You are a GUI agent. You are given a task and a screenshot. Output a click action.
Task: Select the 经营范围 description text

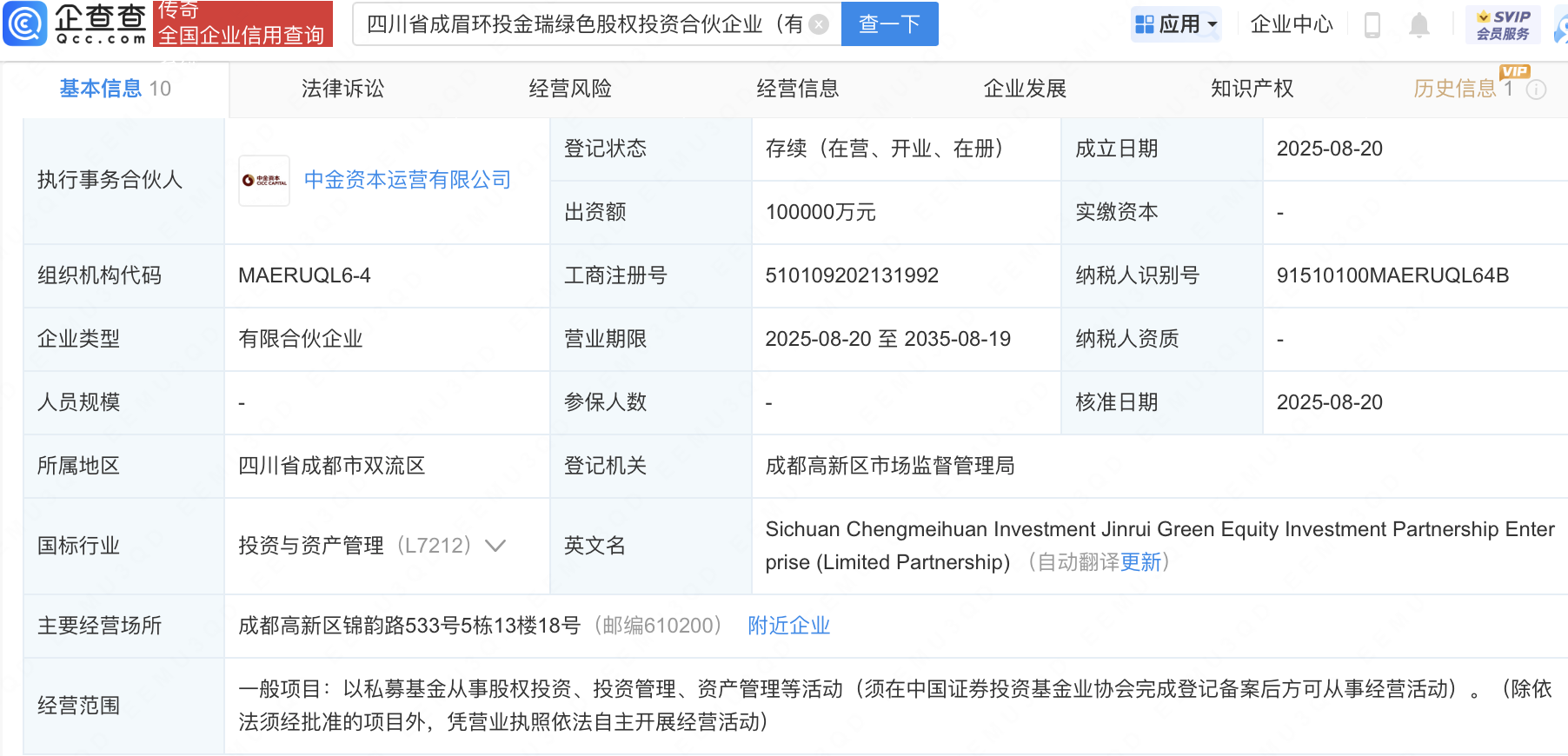895,706
